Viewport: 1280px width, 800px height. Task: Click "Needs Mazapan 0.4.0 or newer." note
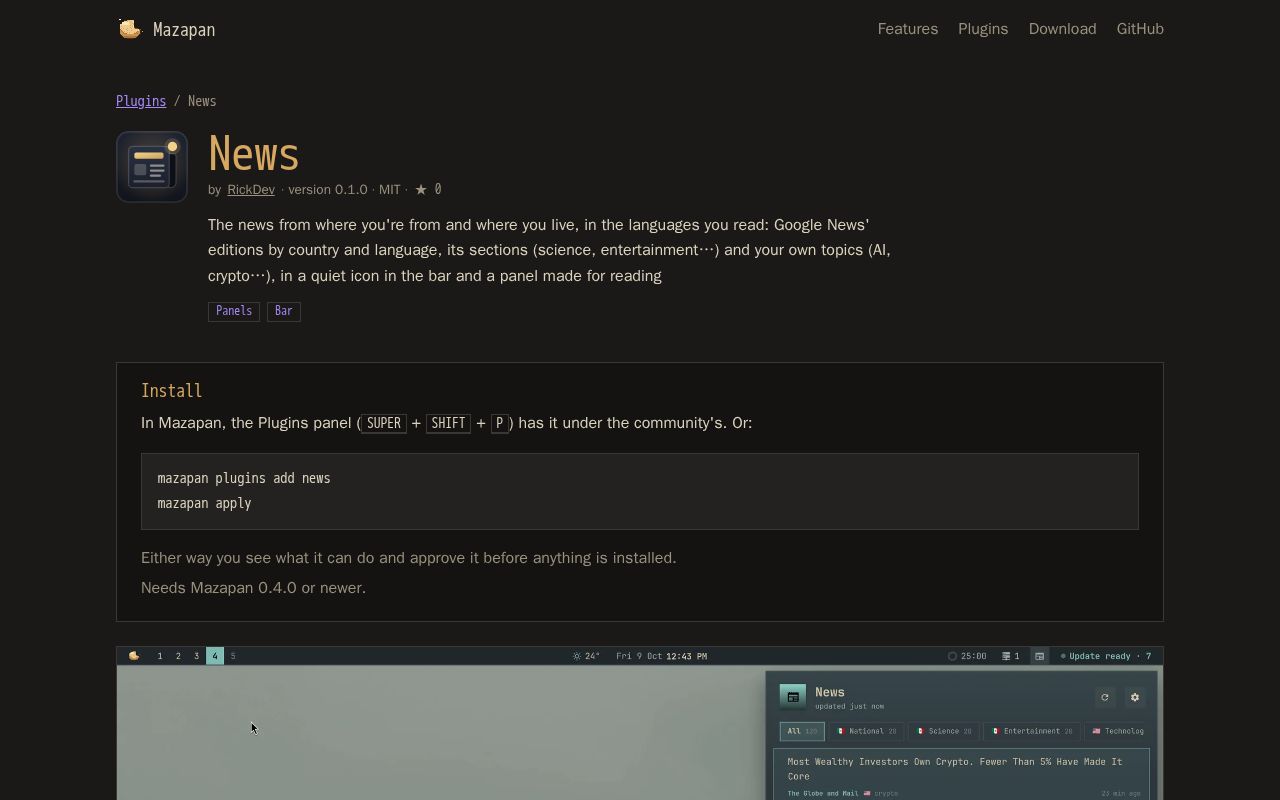[x=254, y=588]
